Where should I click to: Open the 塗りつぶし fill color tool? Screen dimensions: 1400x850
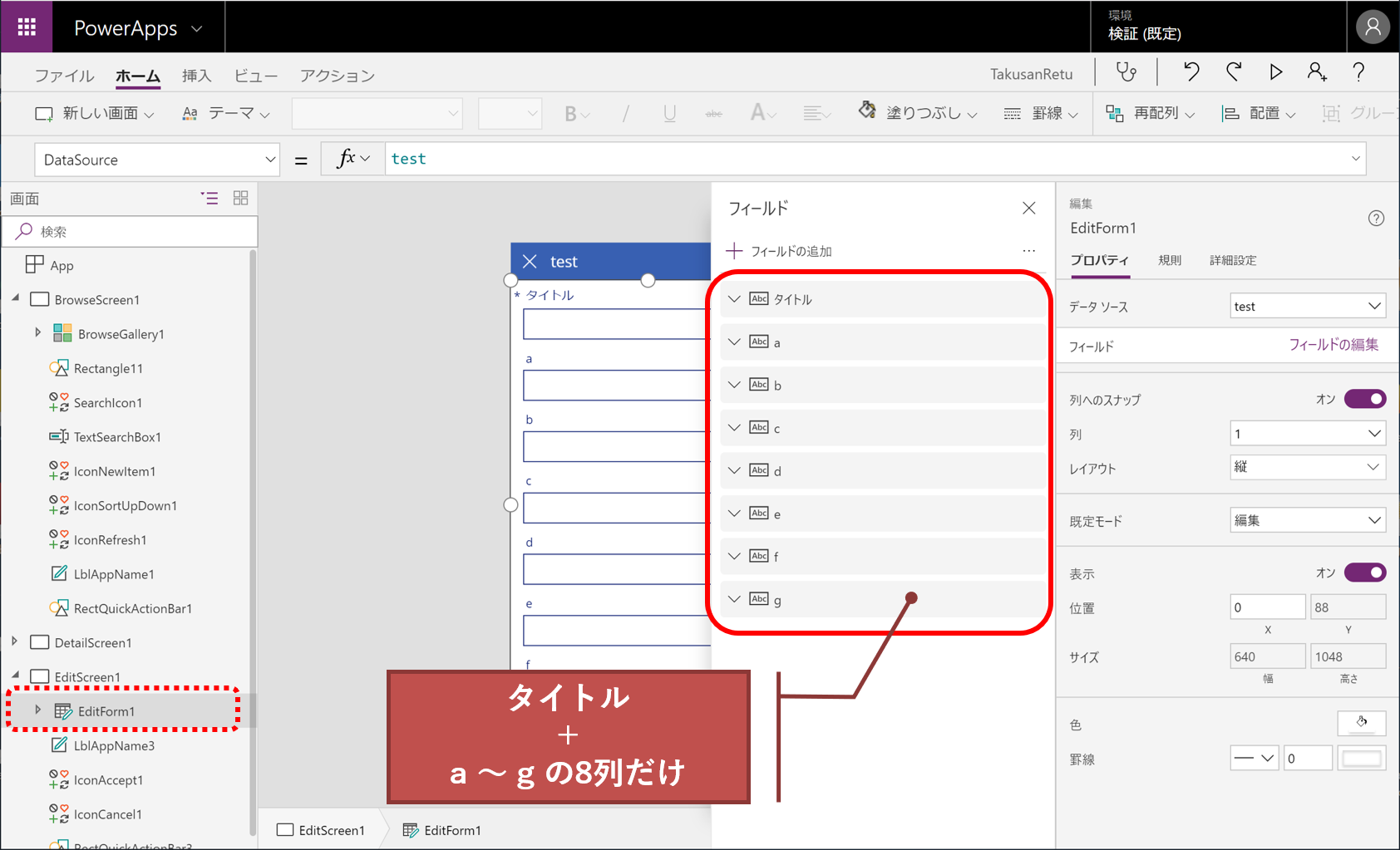pyautogui.click(x=917, y=113)
